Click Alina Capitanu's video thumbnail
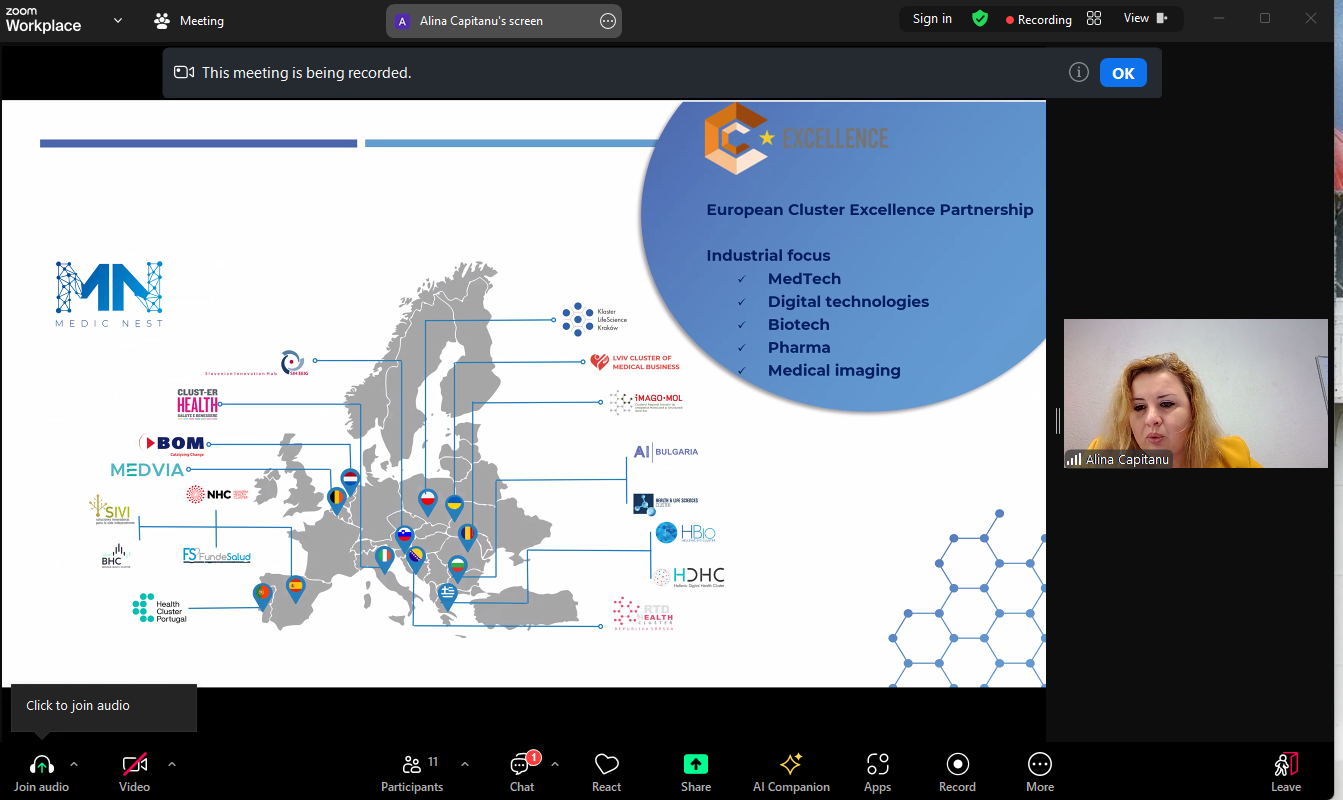This screenshot has height=800, width=1343. [x=1196, y=393]
